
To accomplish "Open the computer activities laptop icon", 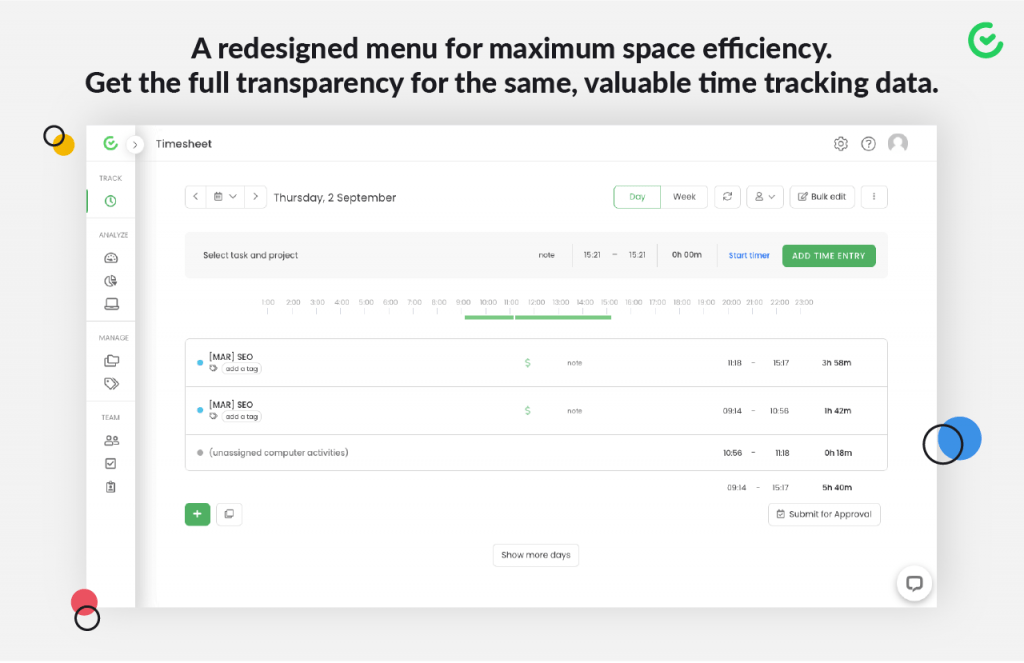I will click(111, 304).
